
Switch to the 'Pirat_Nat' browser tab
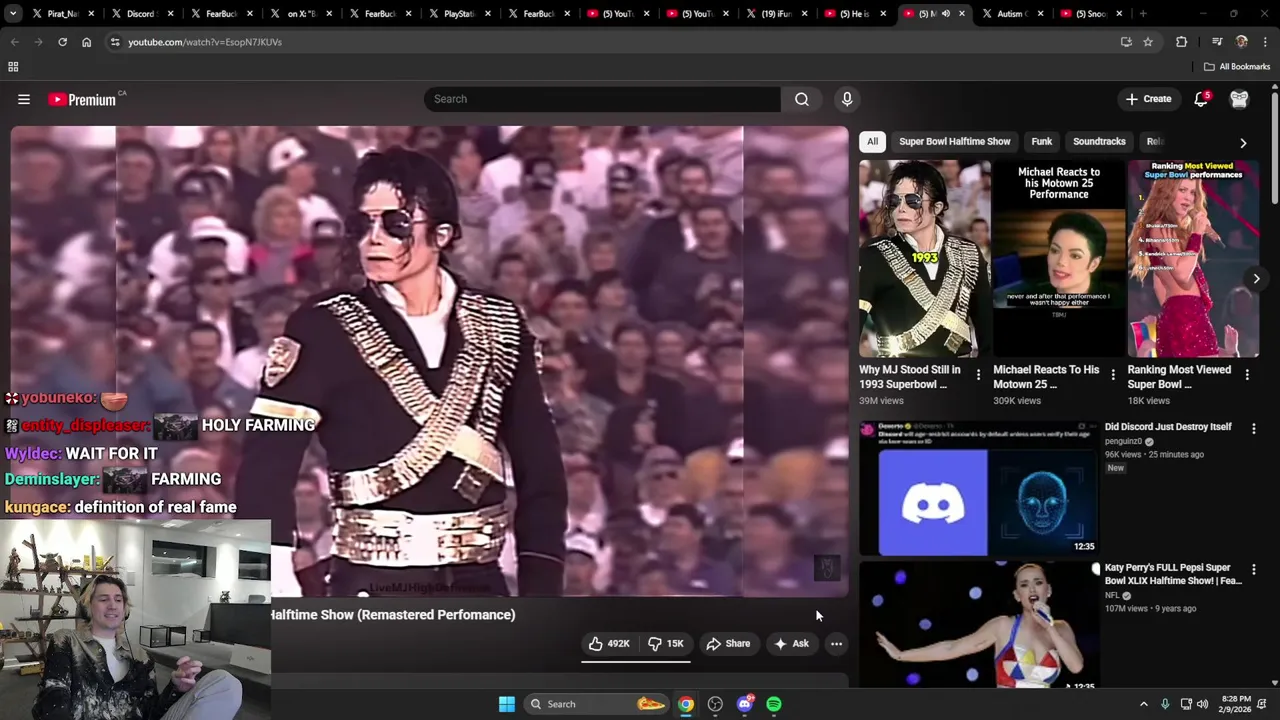tap(64, 14)
